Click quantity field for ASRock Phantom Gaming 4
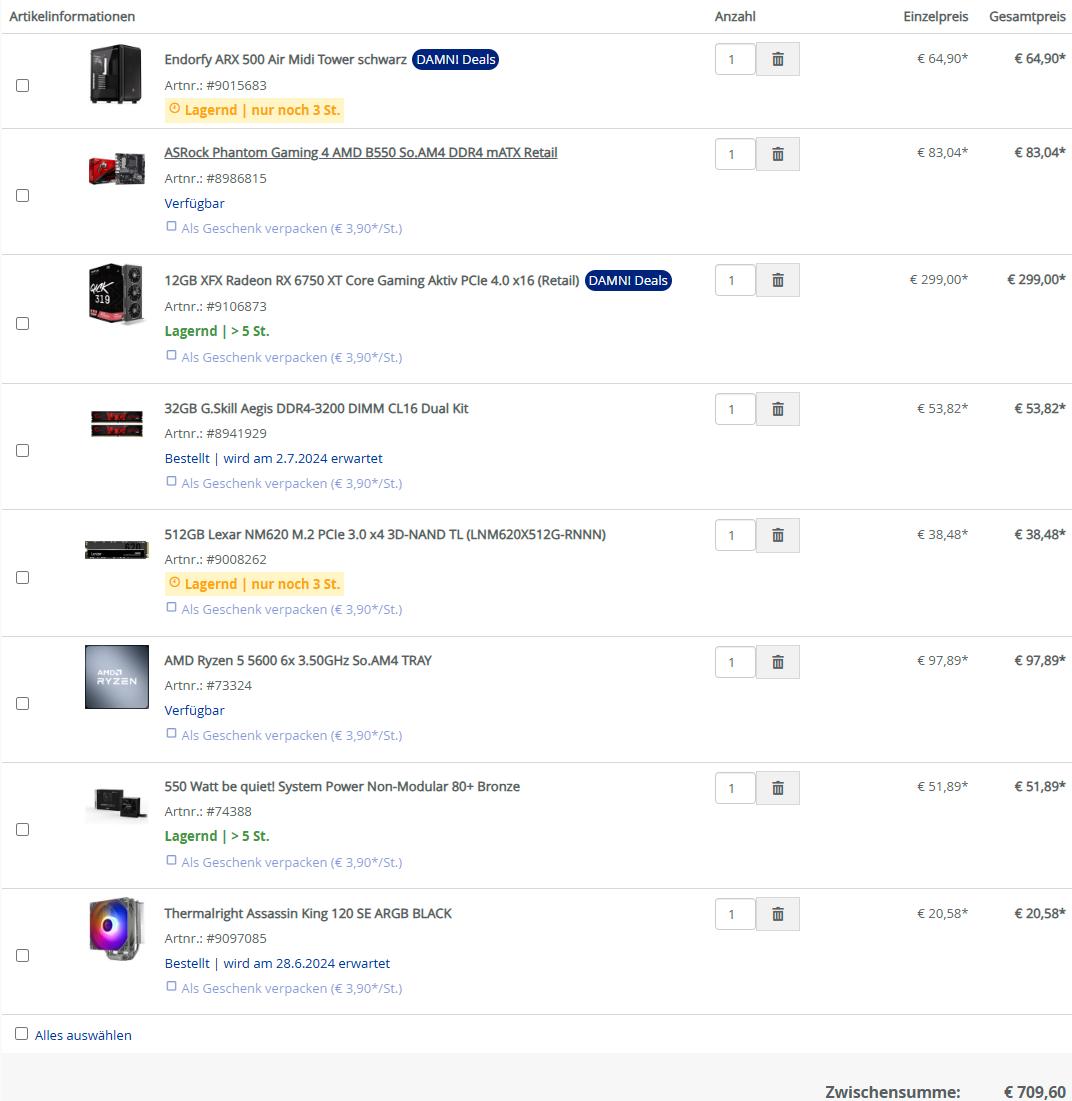This screenshot has height=1101, width=1072. coord(735,154)
